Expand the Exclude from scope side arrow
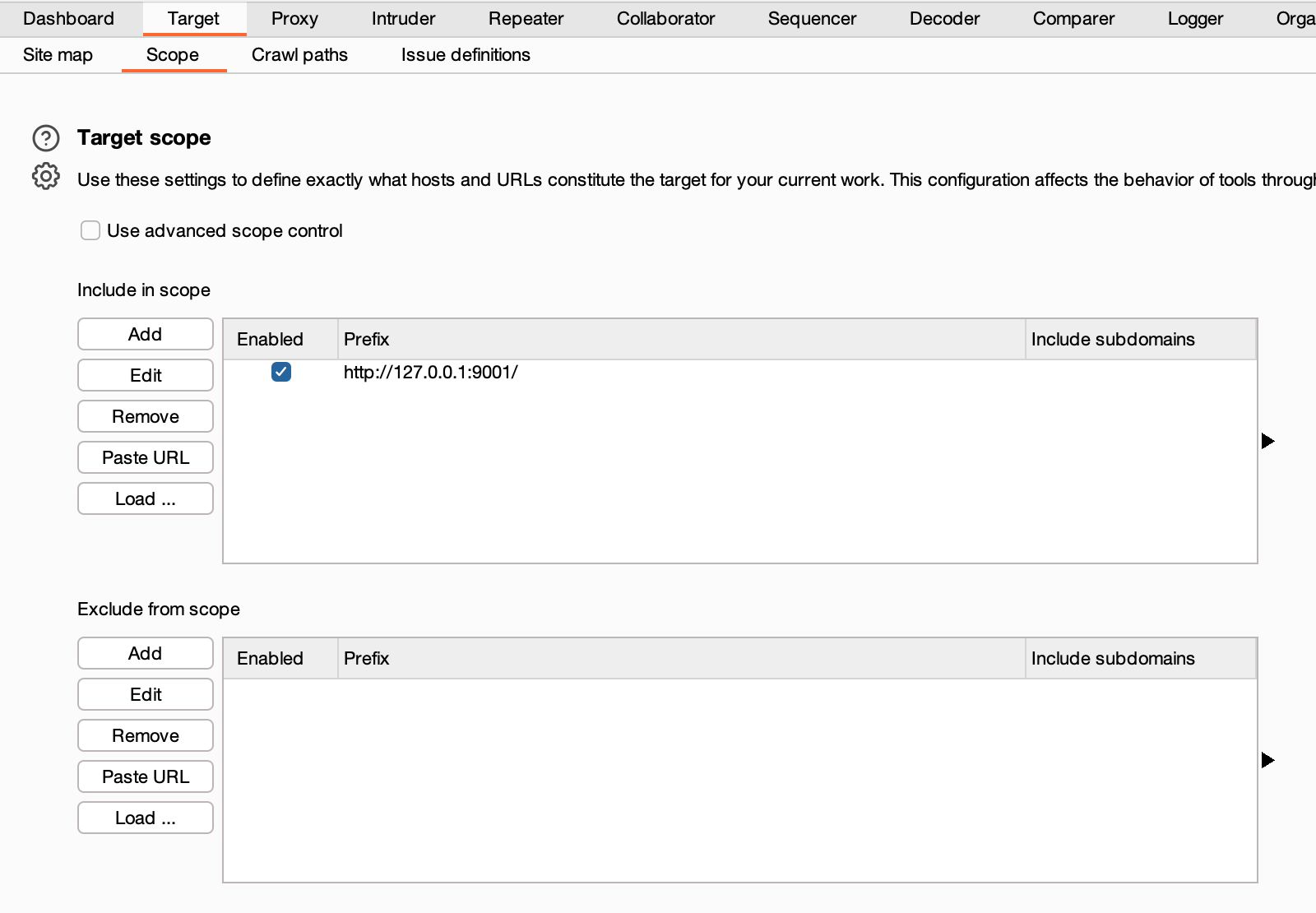 [x=1267, y=761]
